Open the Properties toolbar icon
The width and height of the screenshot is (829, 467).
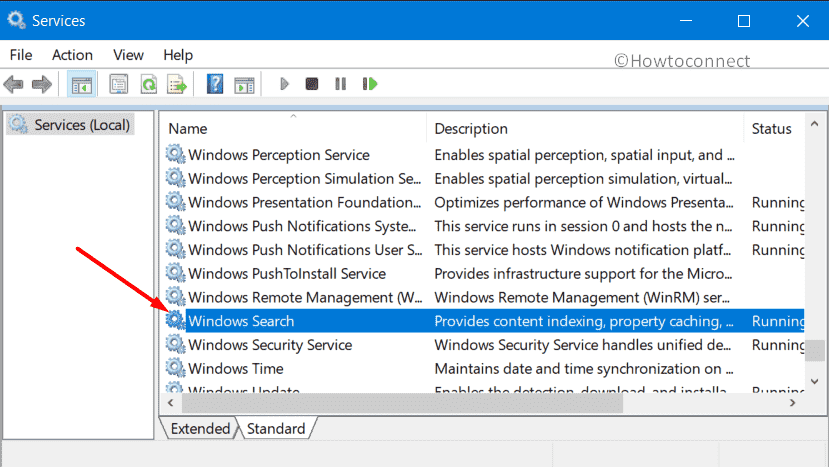[x=118, y=84]
